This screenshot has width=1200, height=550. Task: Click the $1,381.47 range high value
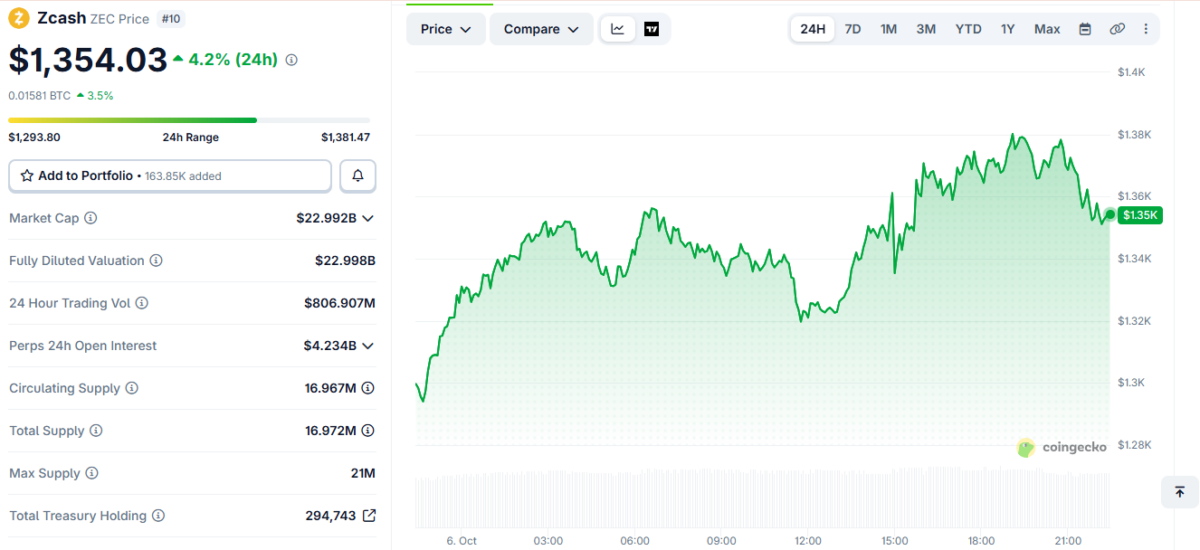(345, 138)
